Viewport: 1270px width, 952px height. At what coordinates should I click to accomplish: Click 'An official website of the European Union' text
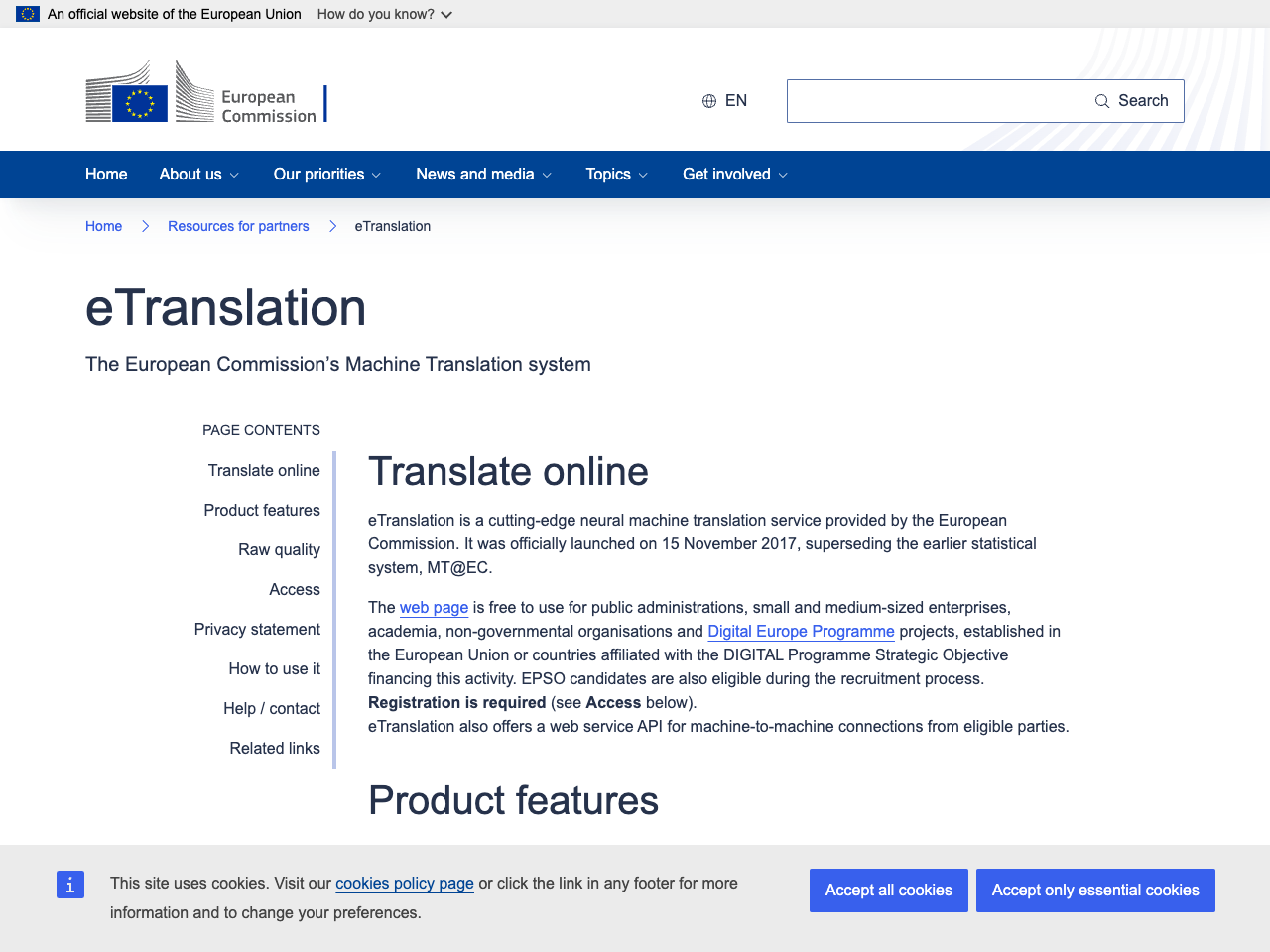click(175, 14)
